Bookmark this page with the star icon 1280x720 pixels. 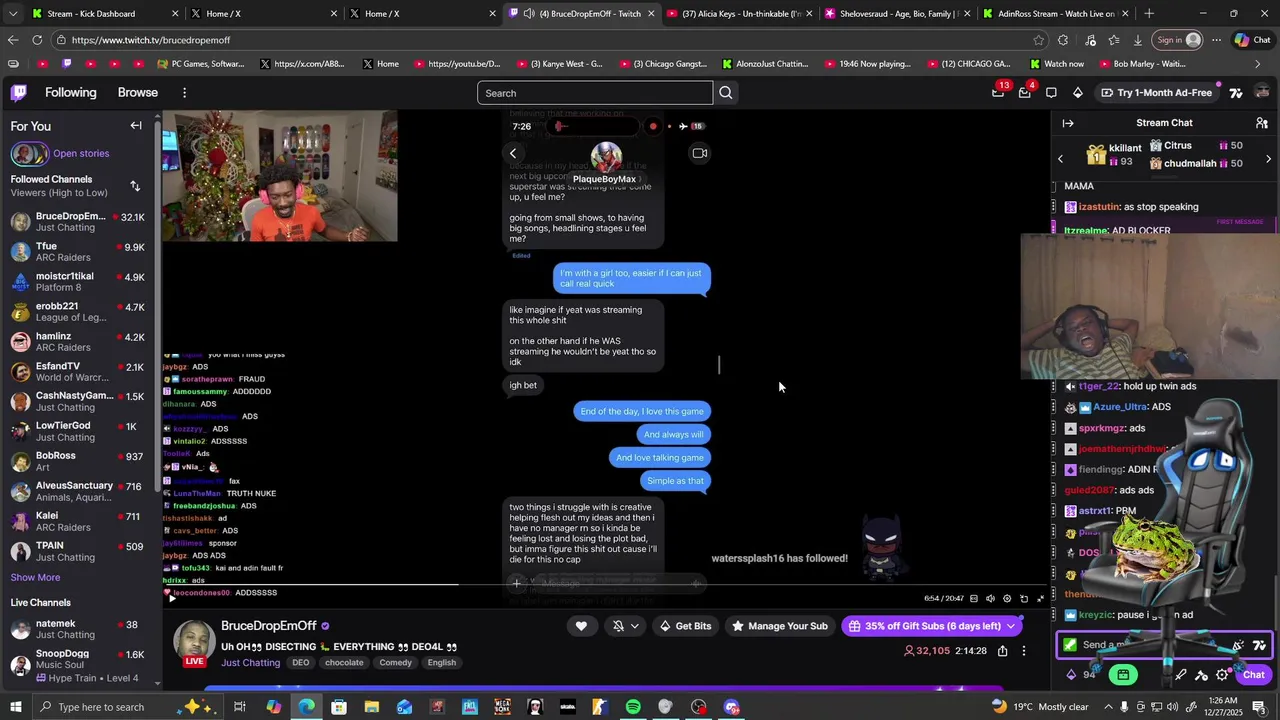pyautogui.click(x=1039, y=40)
